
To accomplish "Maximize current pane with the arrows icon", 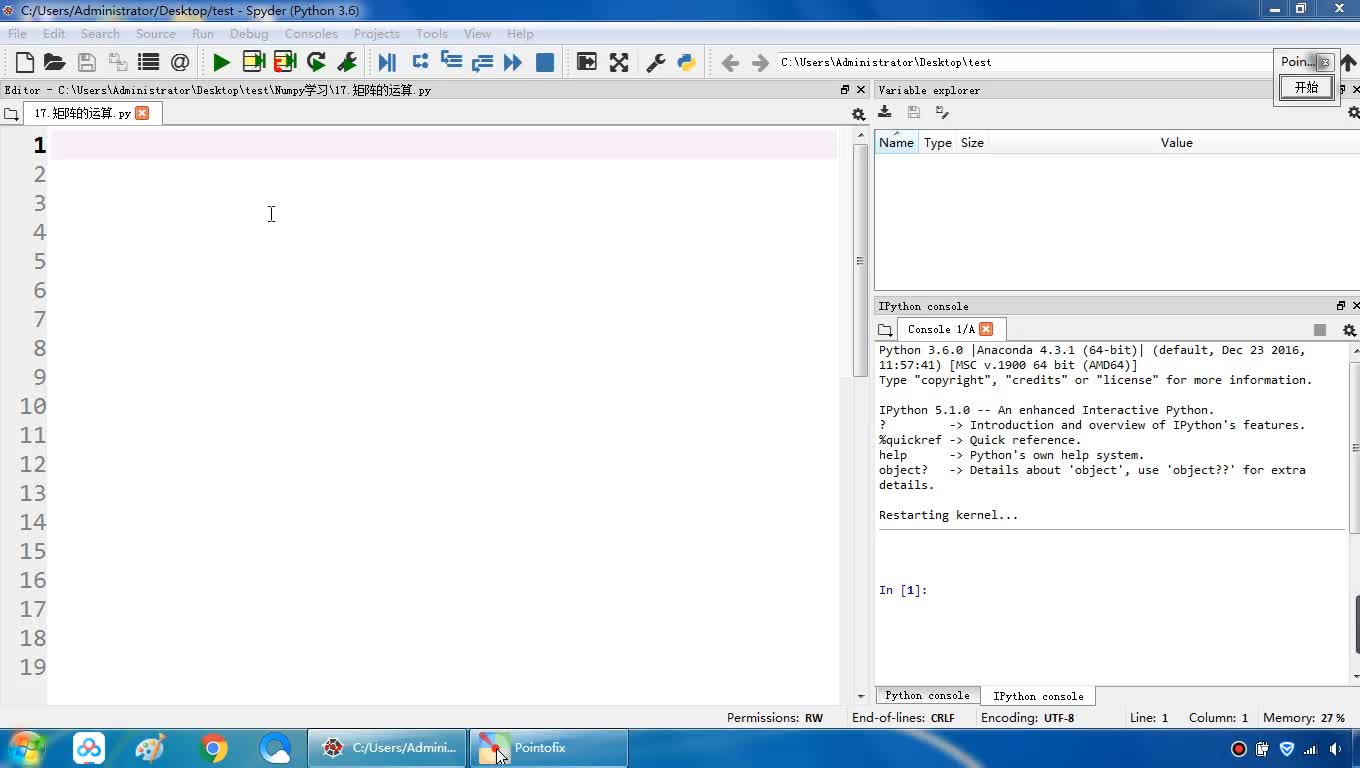I will [x=619, y=62].
